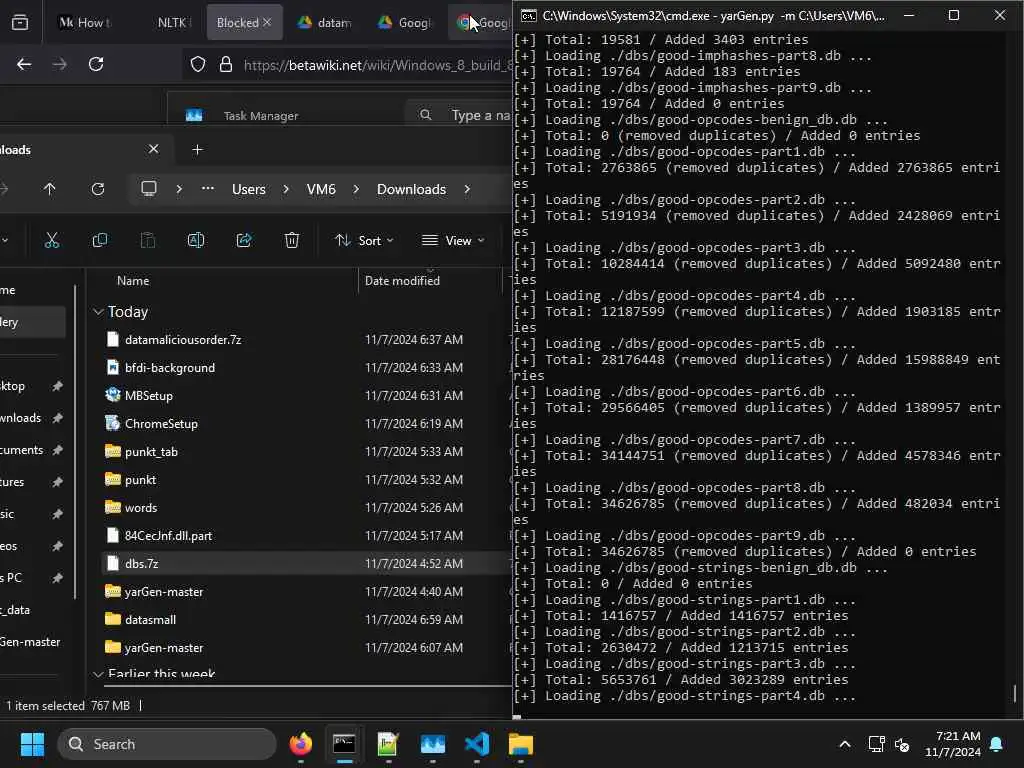
Task: Switch to the NLTK tab in Firefox
Action: [172, 23]
